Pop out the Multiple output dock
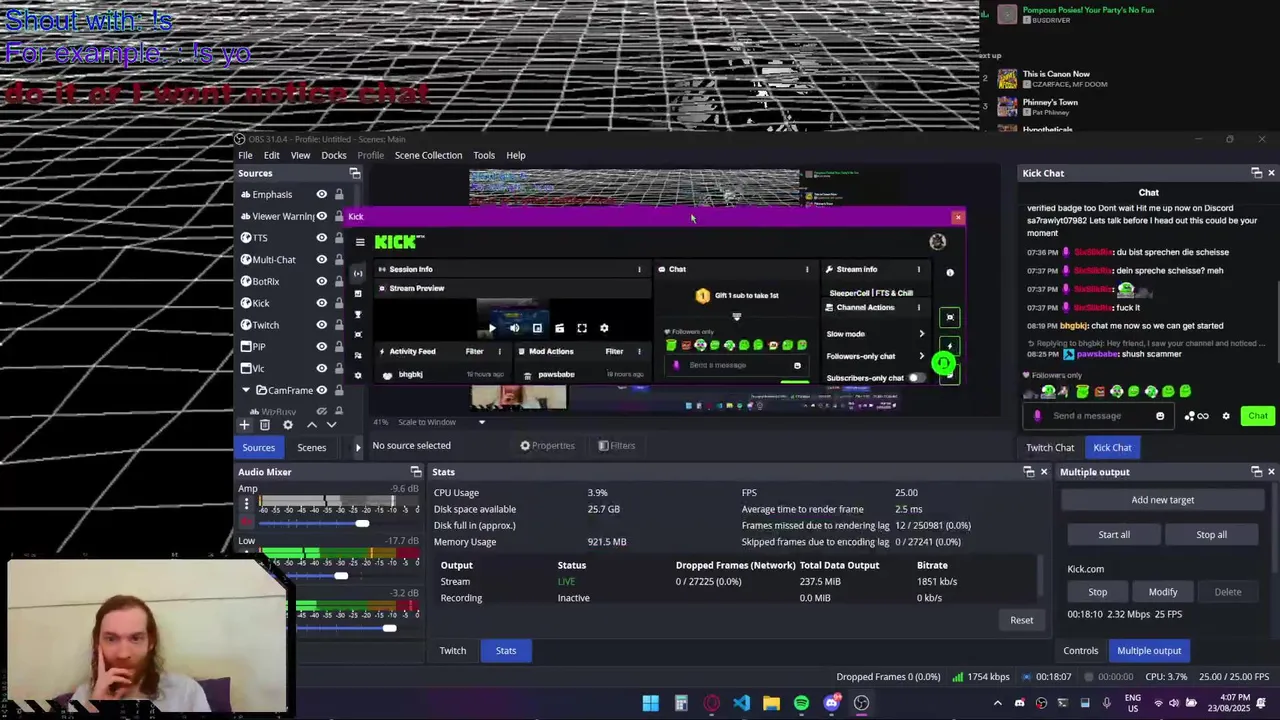The image size is (1280, 720). [x=1257, y=472]
